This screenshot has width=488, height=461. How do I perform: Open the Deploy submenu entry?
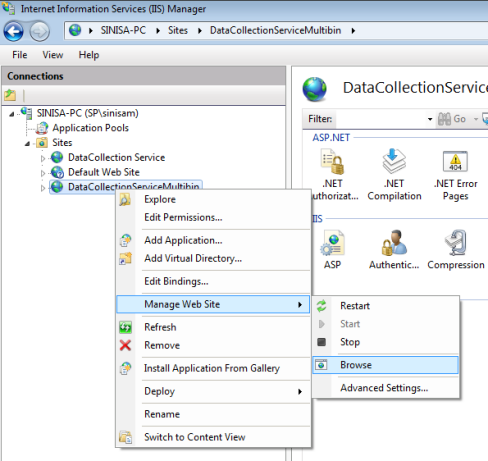point(213,391)
